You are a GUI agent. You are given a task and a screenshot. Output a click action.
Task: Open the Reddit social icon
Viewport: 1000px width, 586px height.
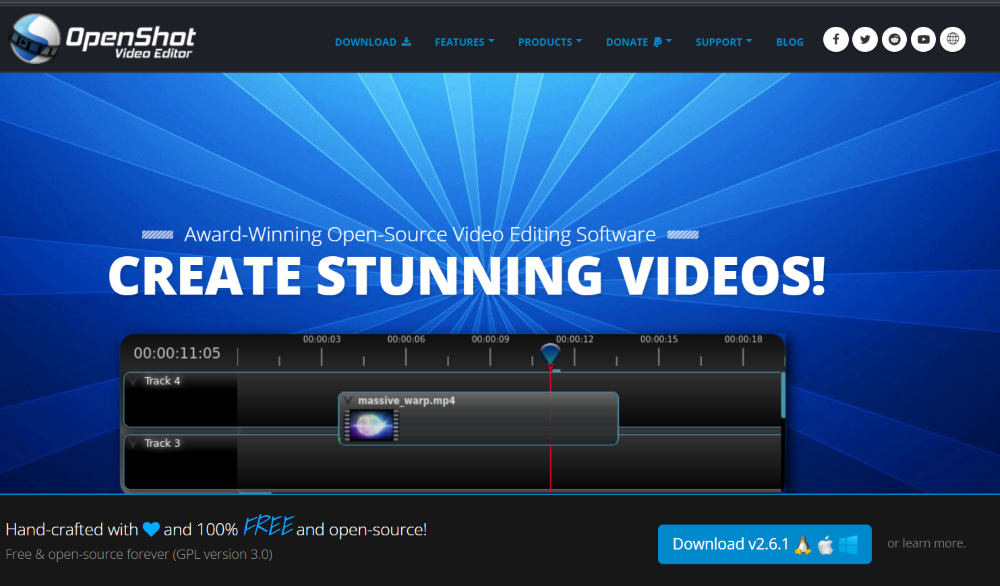(x=894, y=40)
